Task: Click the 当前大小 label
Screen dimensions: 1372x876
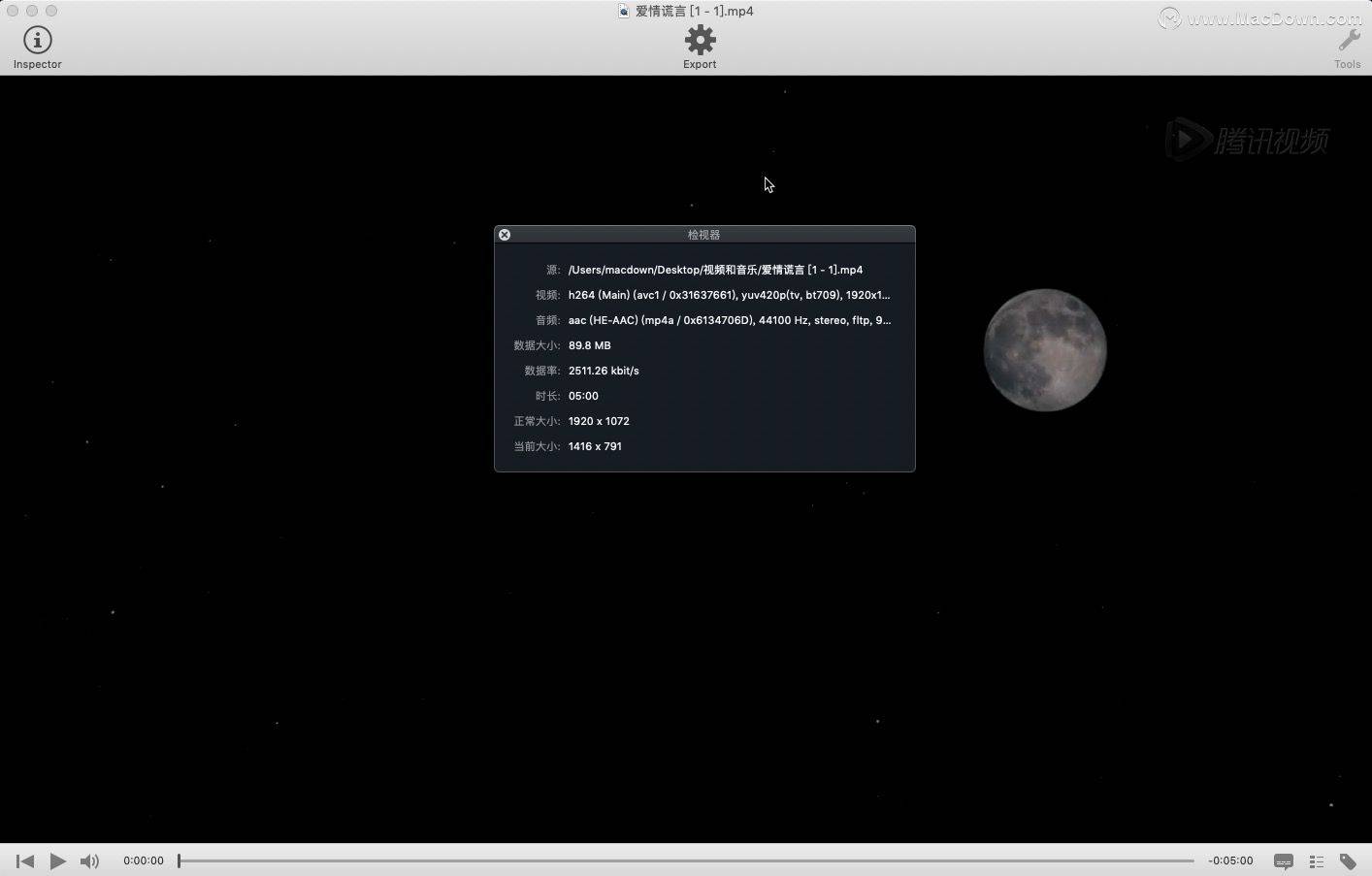Action: 537,446
